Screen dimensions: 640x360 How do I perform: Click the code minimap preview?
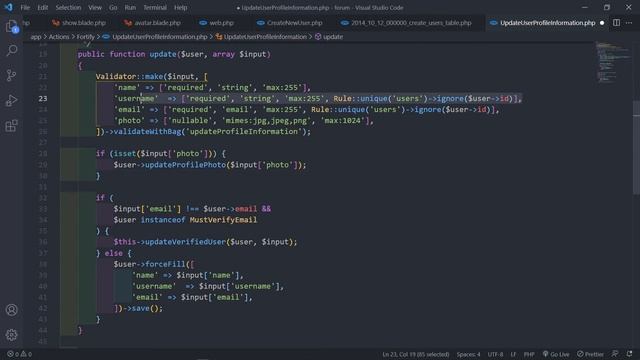click(x=612, y=61)
